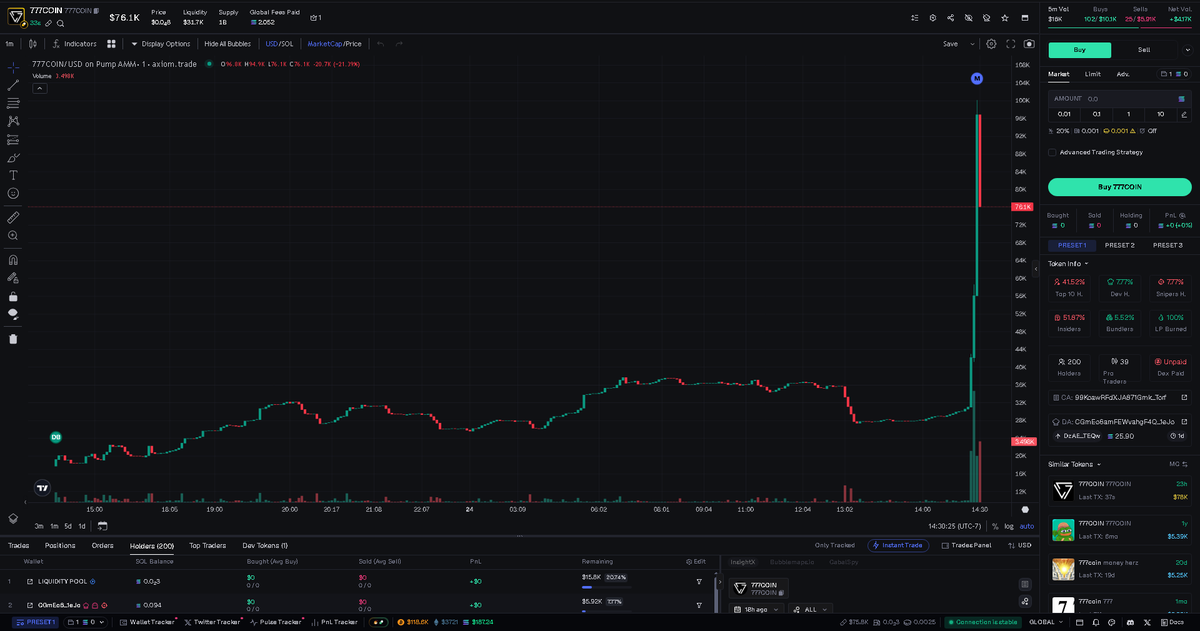Toggle percent scale on chart

(x=995, y=526)
